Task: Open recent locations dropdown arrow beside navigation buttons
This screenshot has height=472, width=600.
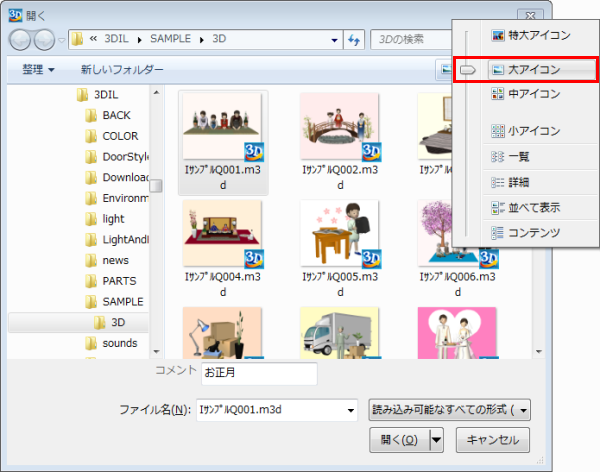Action: 61,40
